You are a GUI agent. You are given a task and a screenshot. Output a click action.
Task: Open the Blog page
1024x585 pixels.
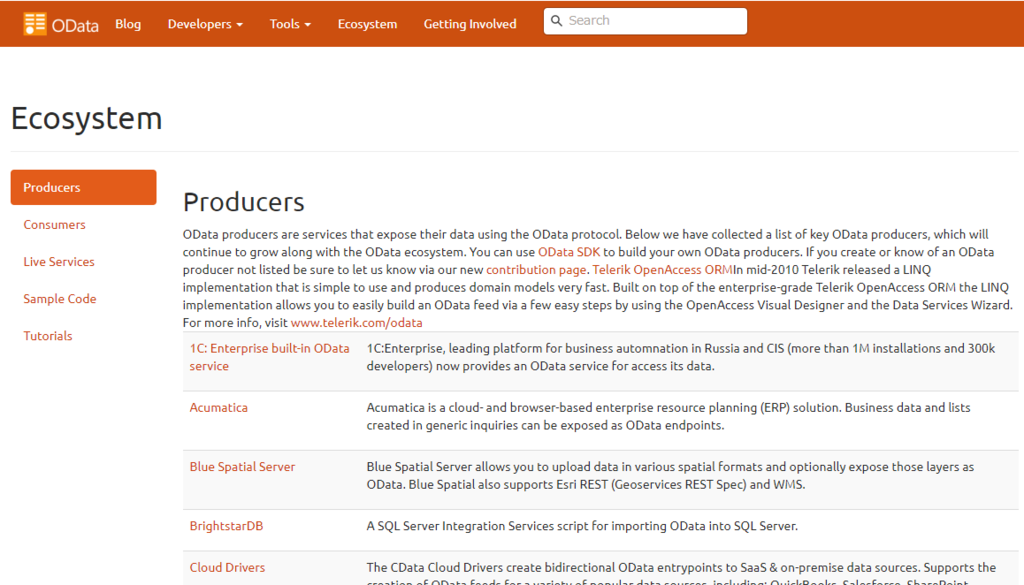(x=128, y=24)
